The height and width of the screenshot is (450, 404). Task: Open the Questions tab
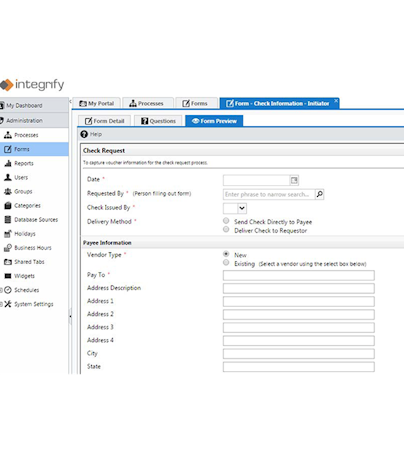click(159, 121)
